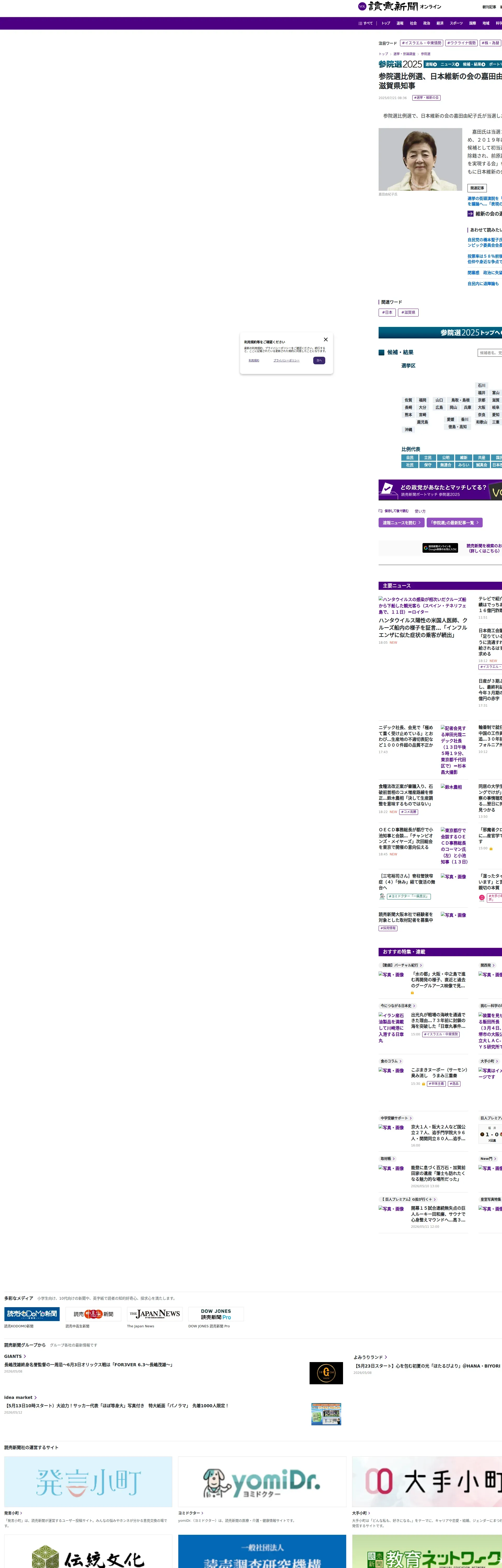Click The Japan News logo
Screen dimensions: 502x1568
(x=155, y=1314)
